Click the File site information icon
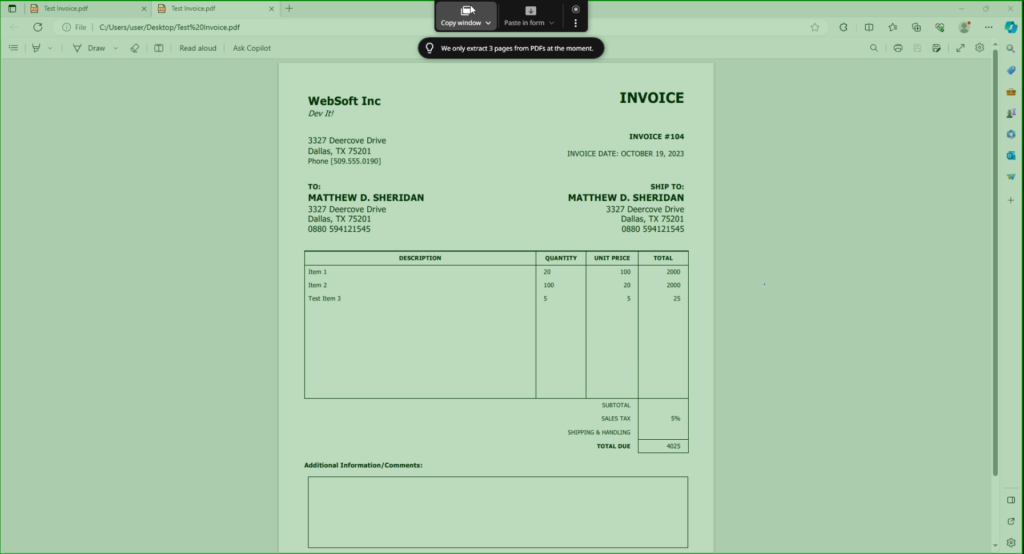1024x554 pixels. [x=74, y=27]
